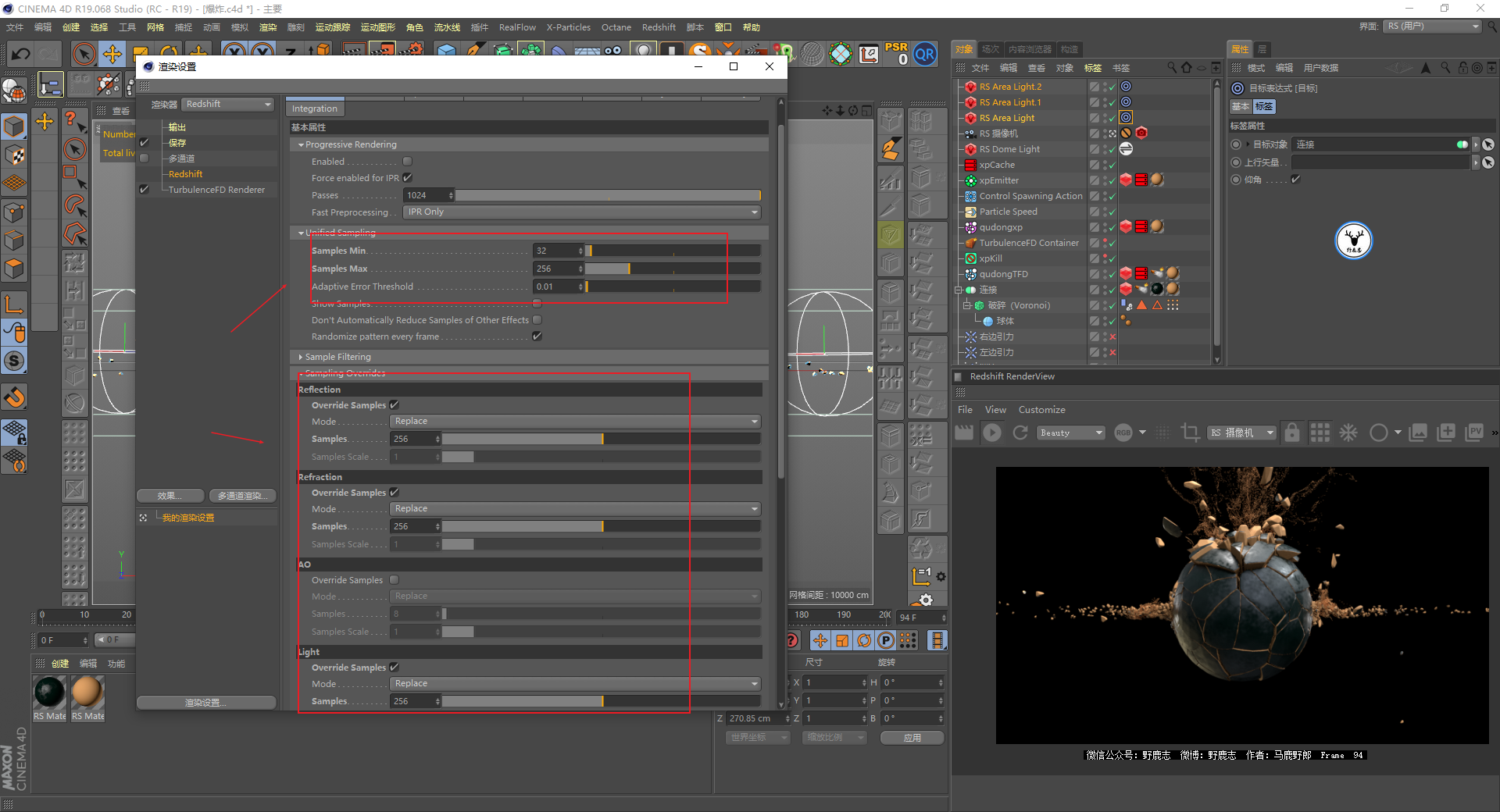Adjust the Samples Max slider
This screenshot has width=1500, height=812.
click(673, 269)
